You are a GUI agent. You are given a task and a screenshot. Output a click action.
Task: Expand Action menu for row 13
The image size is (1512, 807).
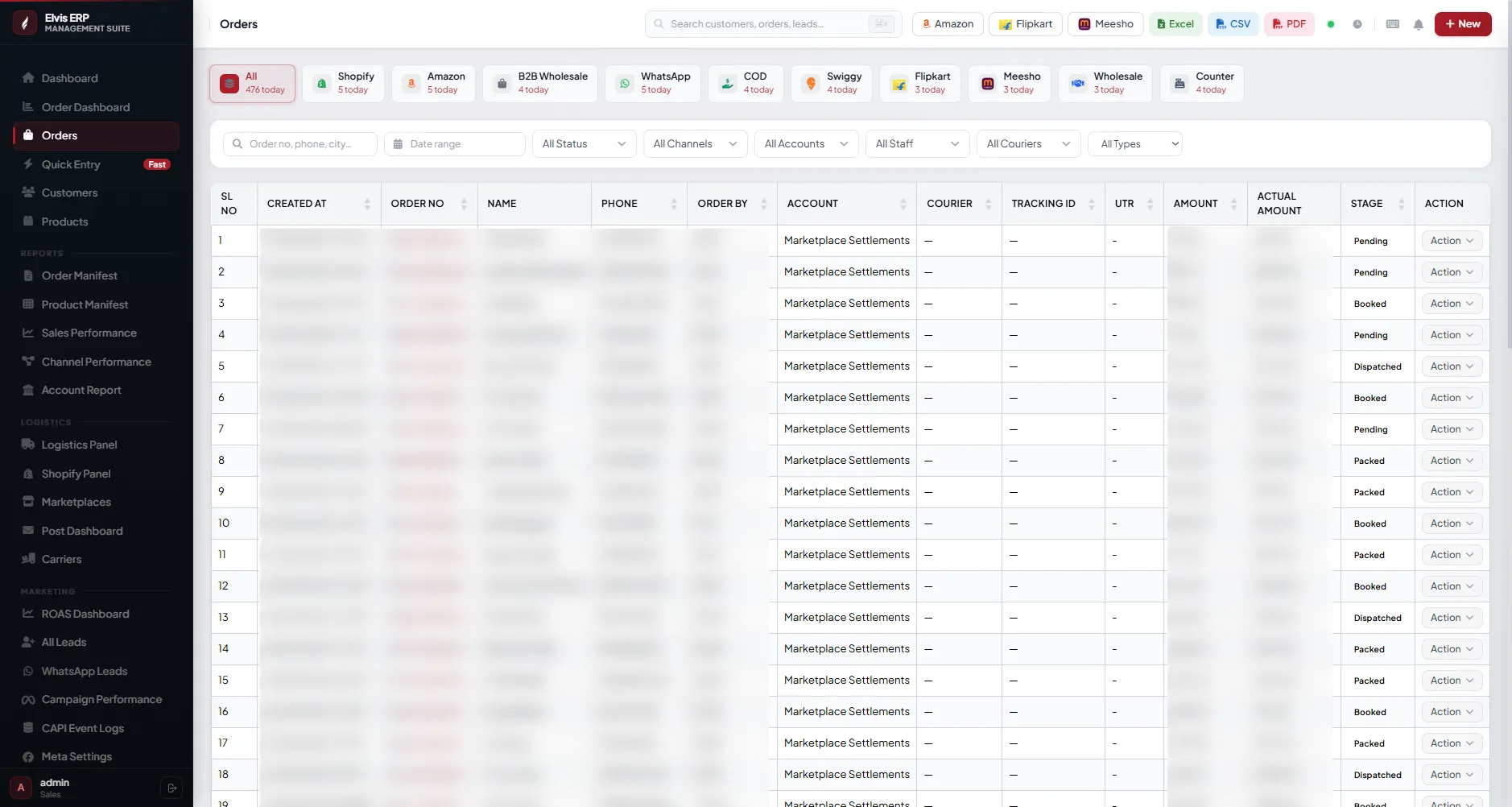click(1452, 618)
